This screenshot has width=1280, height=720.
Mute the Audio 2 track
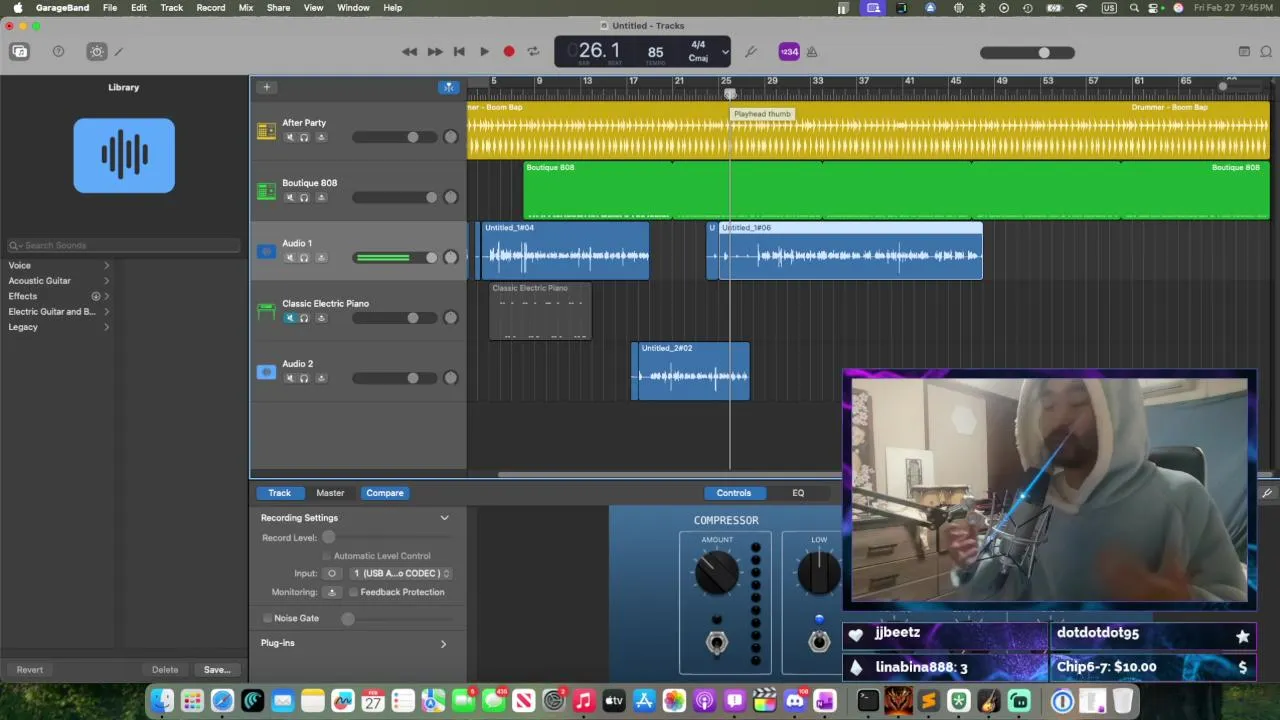click(x=290, y=378)
